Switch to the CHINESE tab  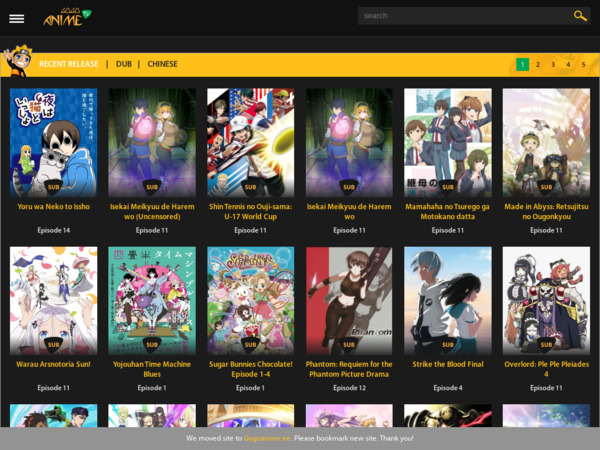pyautogui.click(x=162, y=64)
